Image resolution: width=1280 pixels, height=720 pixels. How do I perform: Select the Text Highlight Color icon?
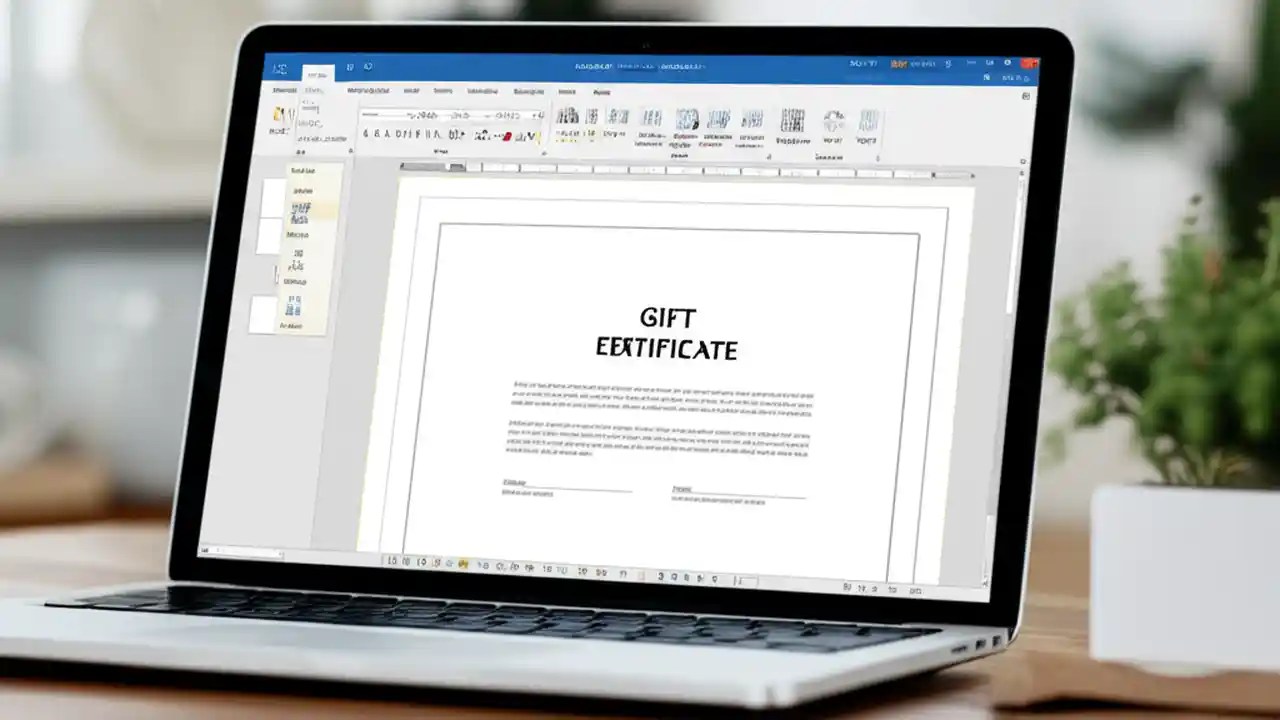point(527,133)
